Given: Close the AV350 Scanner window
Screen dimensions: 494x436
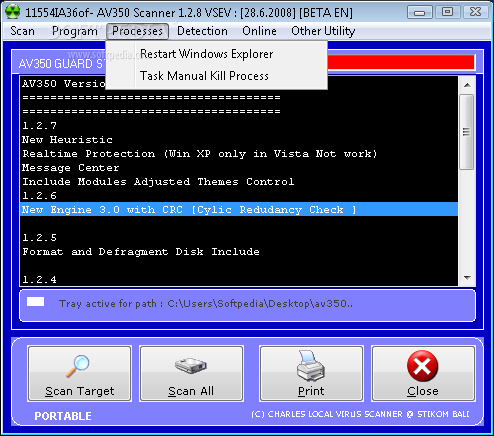Looking at the screenshot, I should click(x=476, y=13).
